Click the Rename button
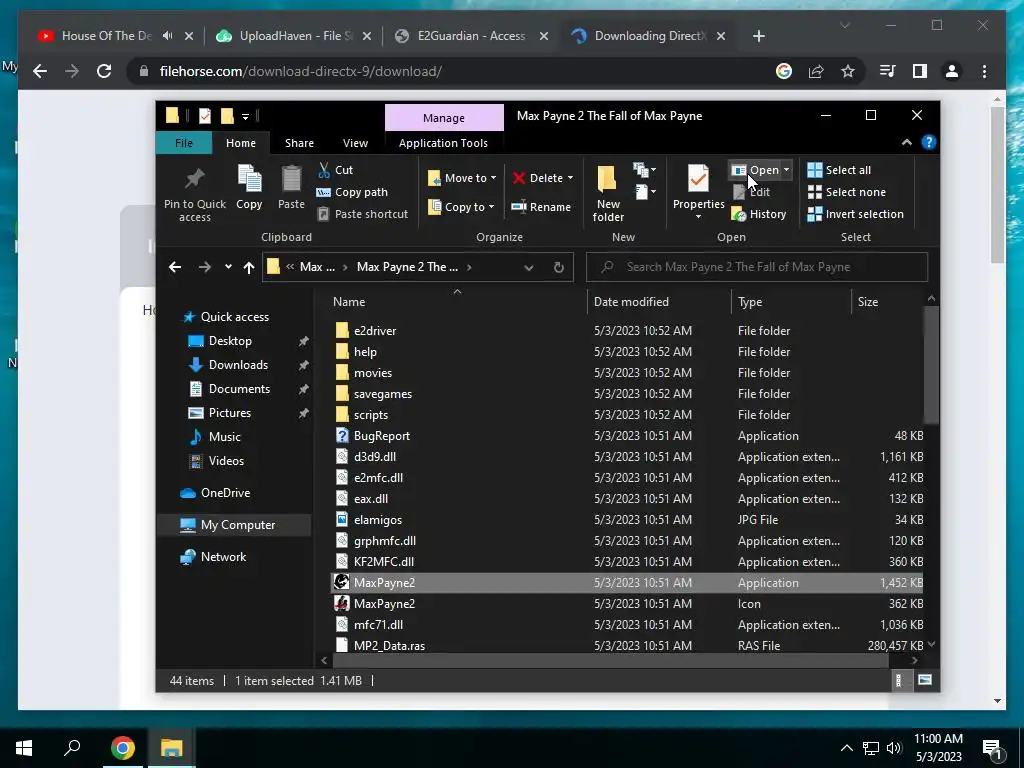Viewport: 1024px width, 768px height. coord(541,207)
